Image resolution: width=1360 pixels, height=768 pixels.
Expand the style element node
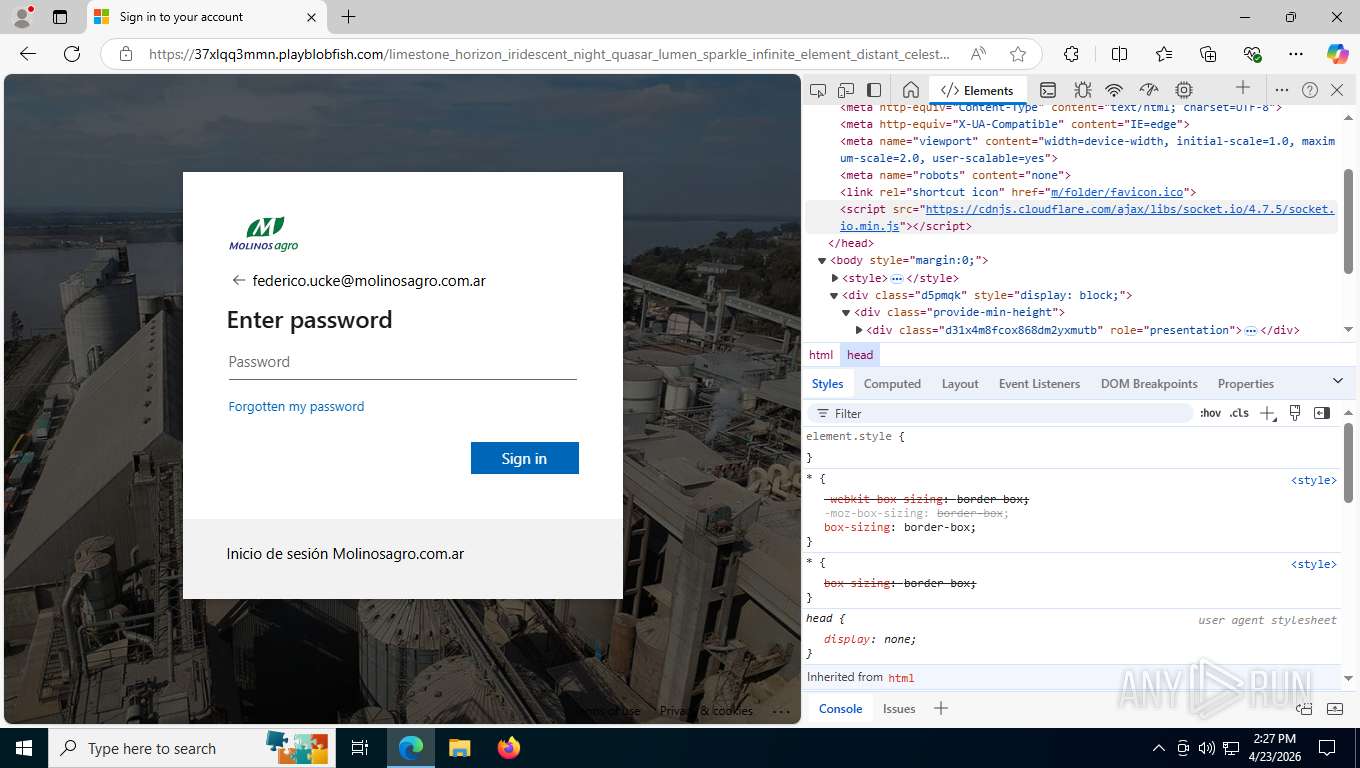[835, 278]
